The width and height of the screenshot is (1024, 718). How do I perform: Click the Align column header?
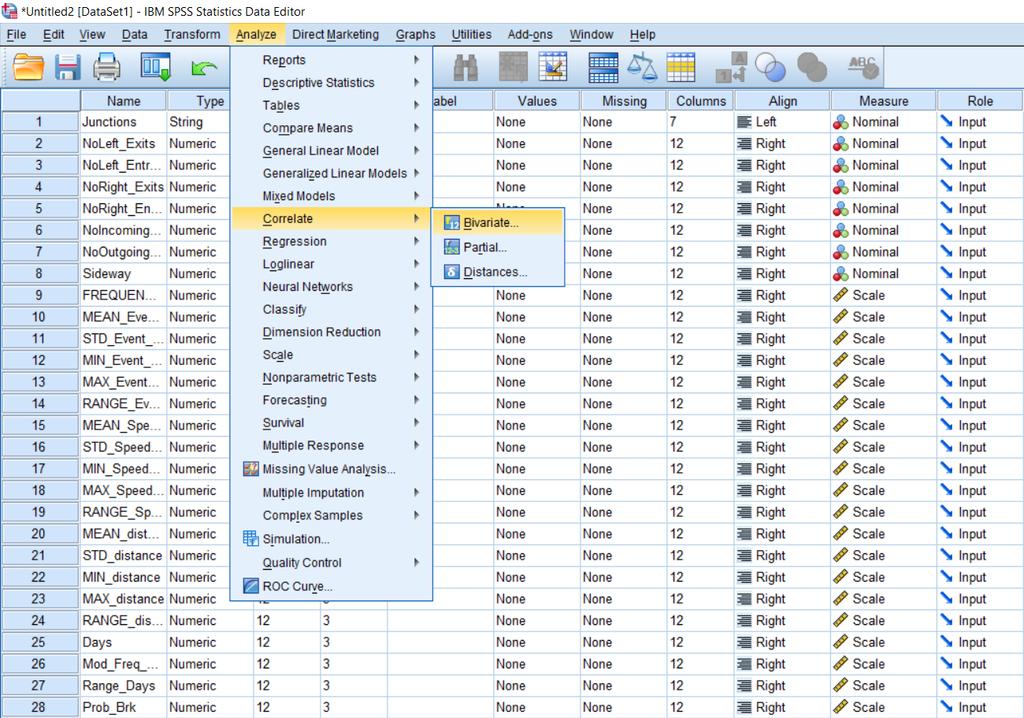click(x=782, y=101)
